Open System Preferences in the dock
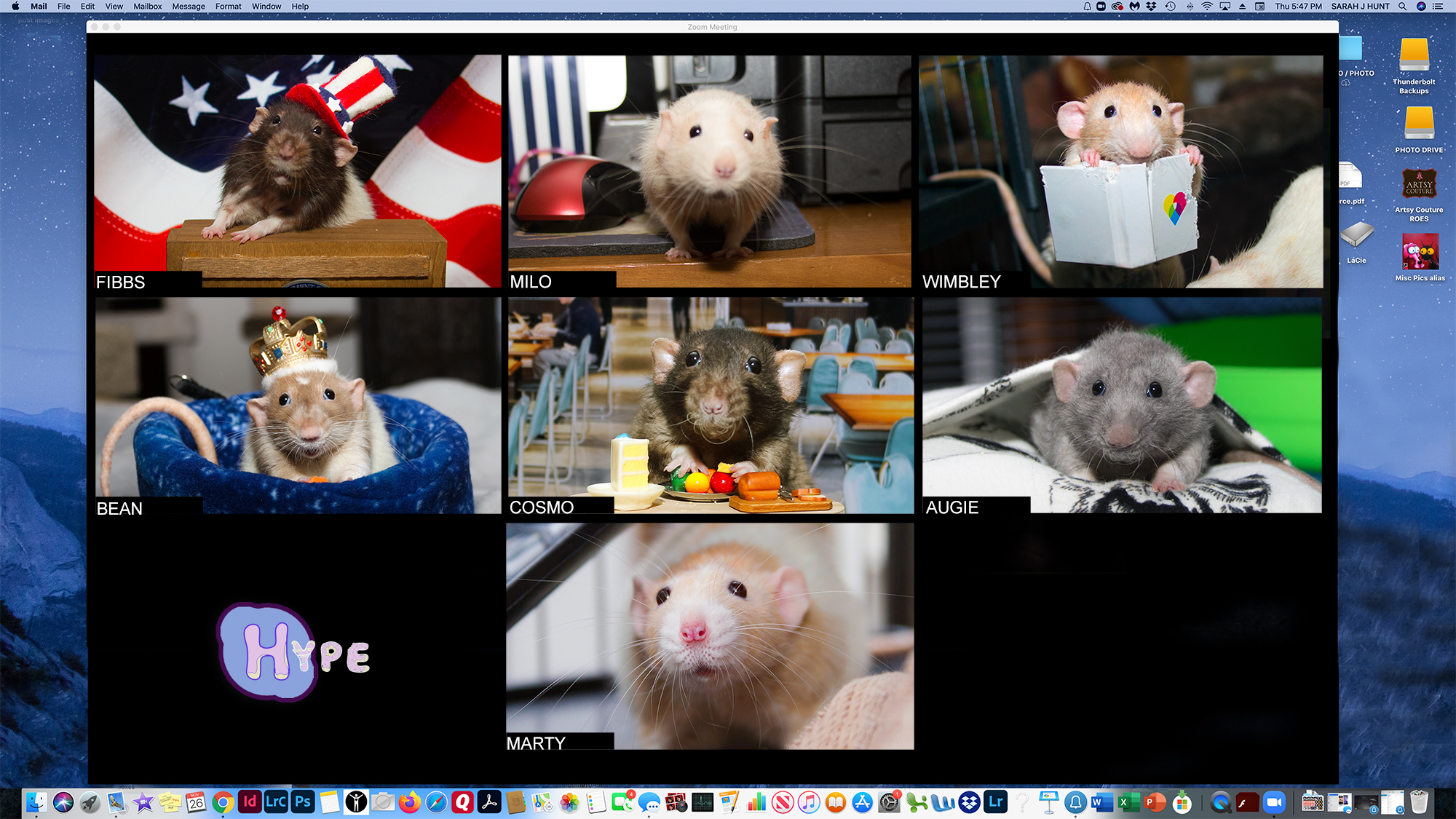Image resolution: width=1456 pixels, height=819 pixels. coord(889,802)
